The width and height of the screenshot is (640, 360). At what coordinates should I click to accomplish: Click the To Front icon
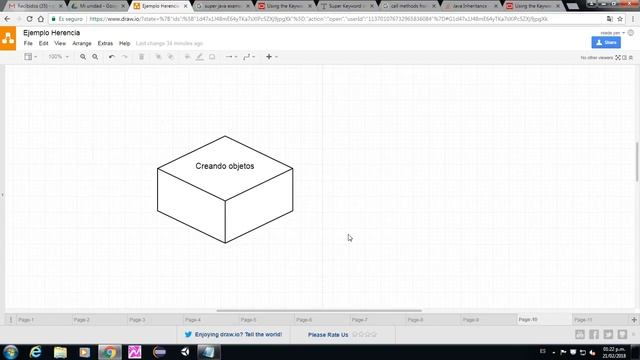(x=158, y=57)
